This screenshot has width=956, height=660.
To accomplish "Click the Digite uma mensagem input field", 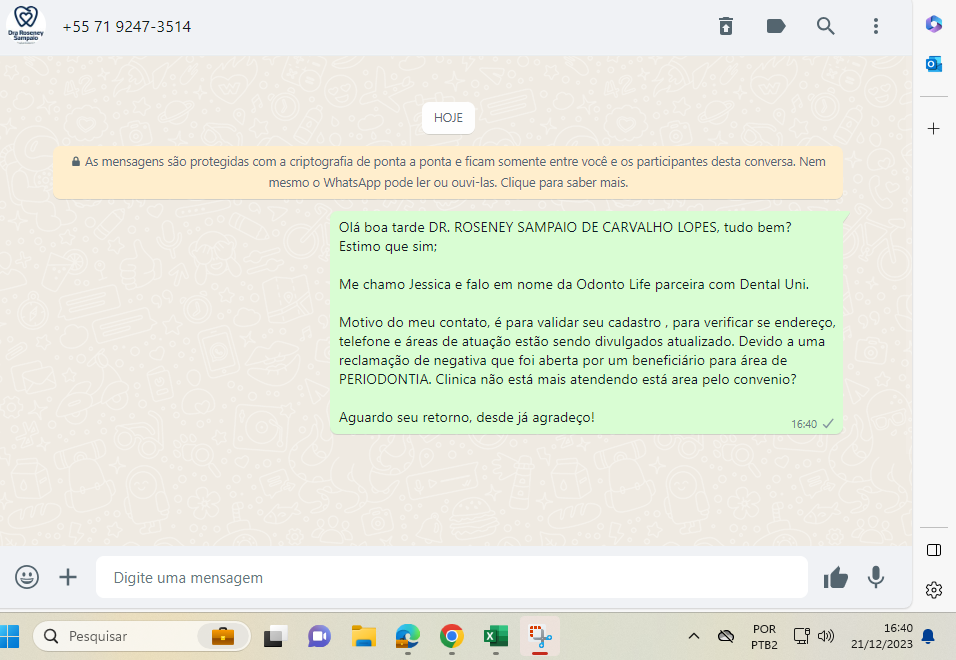I will pos(450,577).
